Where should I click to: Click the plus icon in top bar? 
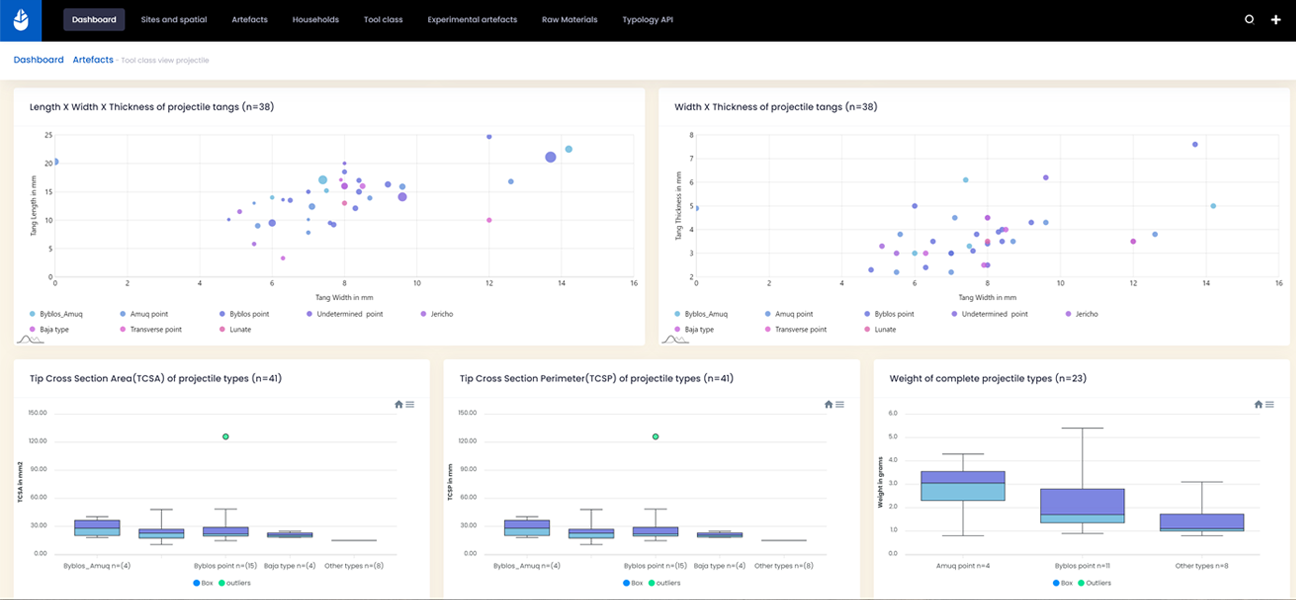point(1276,20)
